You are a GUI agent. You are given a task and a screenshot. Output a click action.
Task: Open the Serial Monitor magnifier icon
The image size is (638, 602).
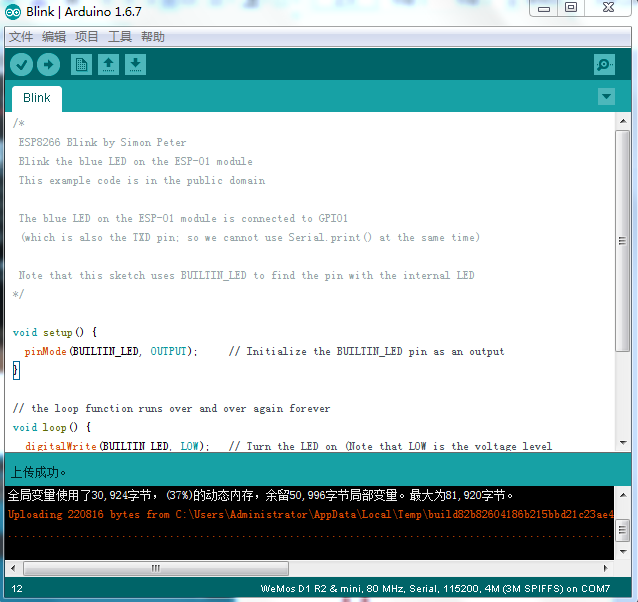(x=604, y=65)
